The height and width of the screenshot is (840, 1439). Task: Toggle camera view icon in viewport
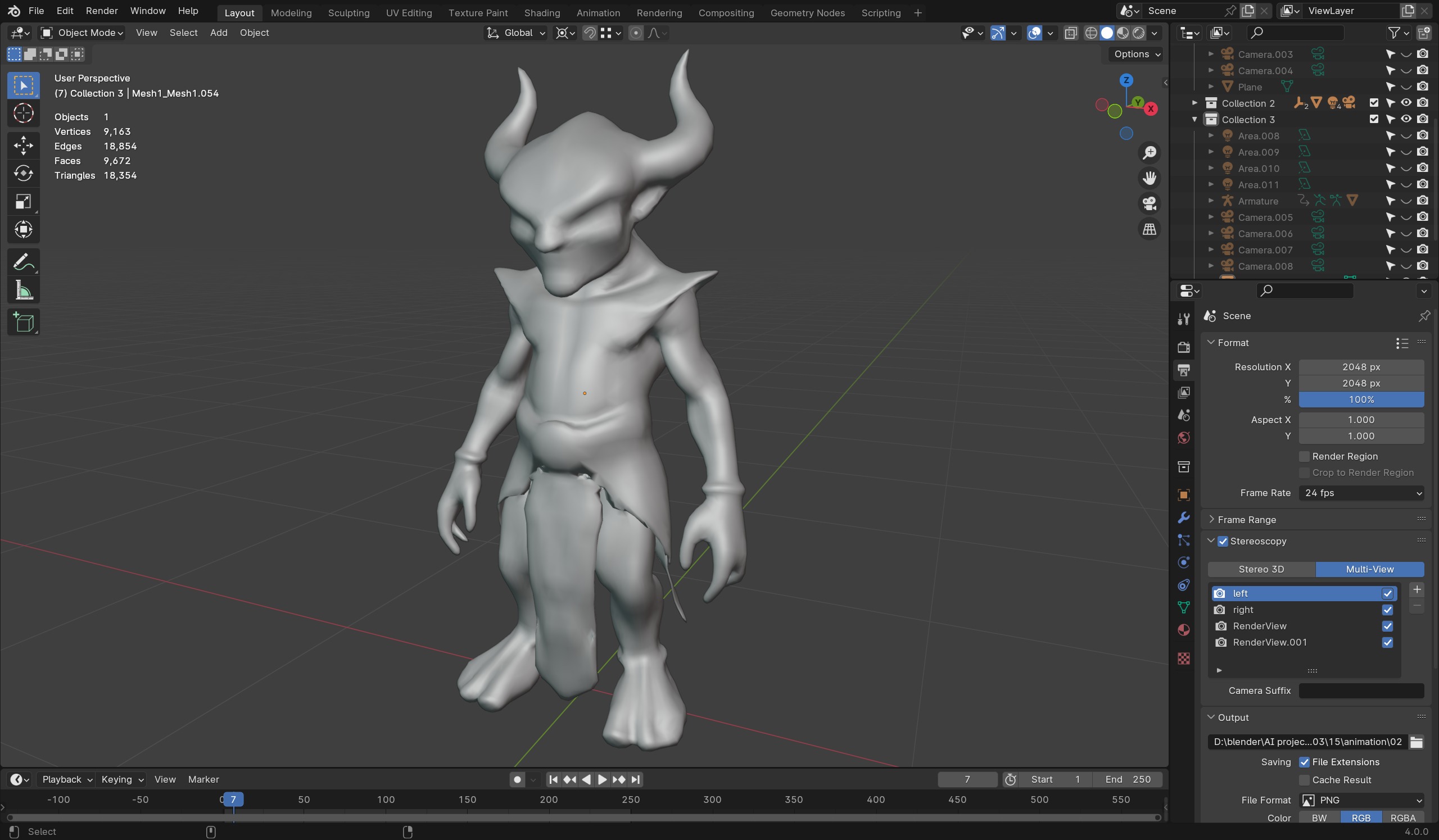(x=1149, y=204)
